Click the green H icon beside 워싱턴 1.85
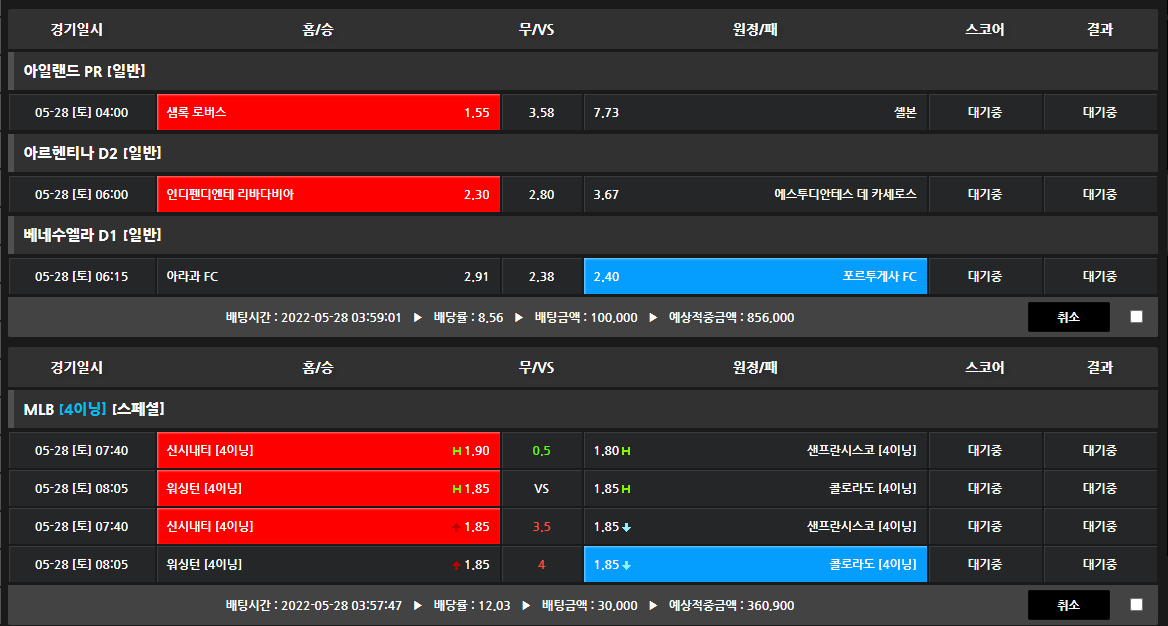Viewport: 1168px width, 626px height. [457, 489]
